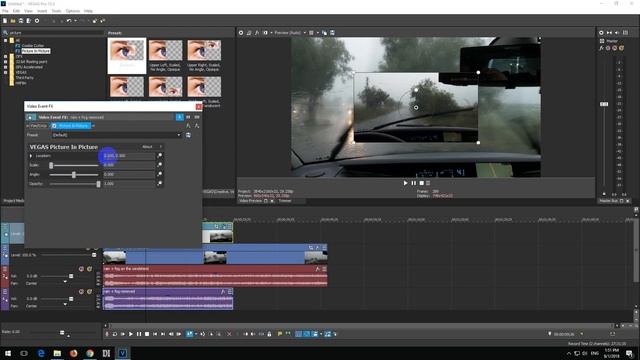Select the Default preset thumbnail
This screenshot has width=640, height=360.
pos(127,56)
